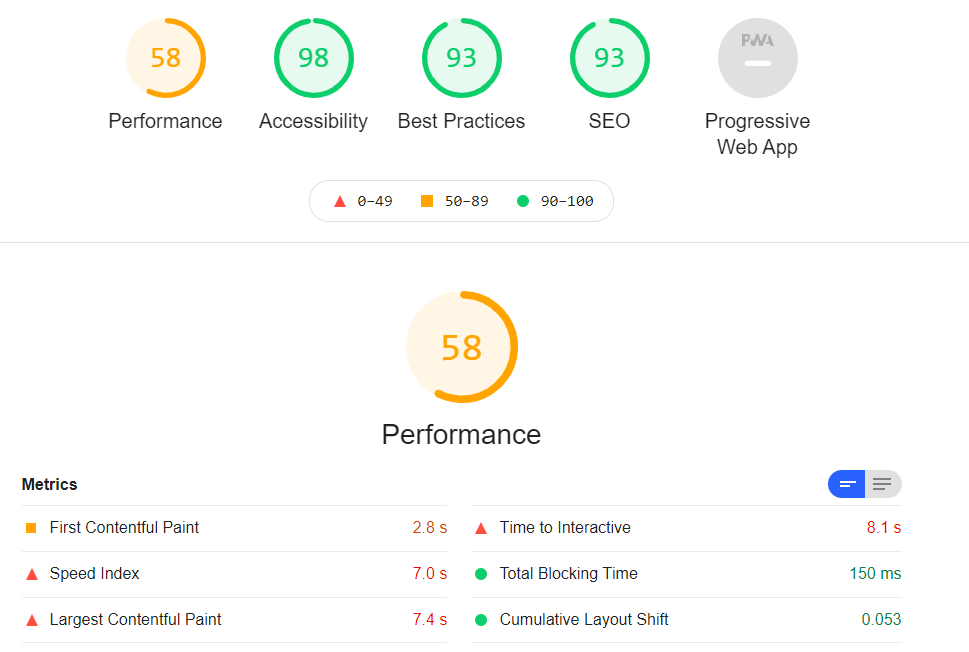
Task: Switch metrics to compact view toggle
Action: pos(847,484)
